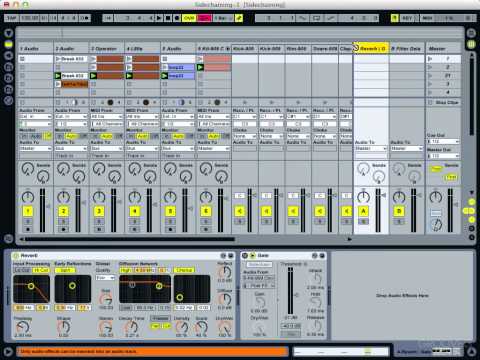
Task: Toggle the Reverb device activator
Action: point(15,256)
